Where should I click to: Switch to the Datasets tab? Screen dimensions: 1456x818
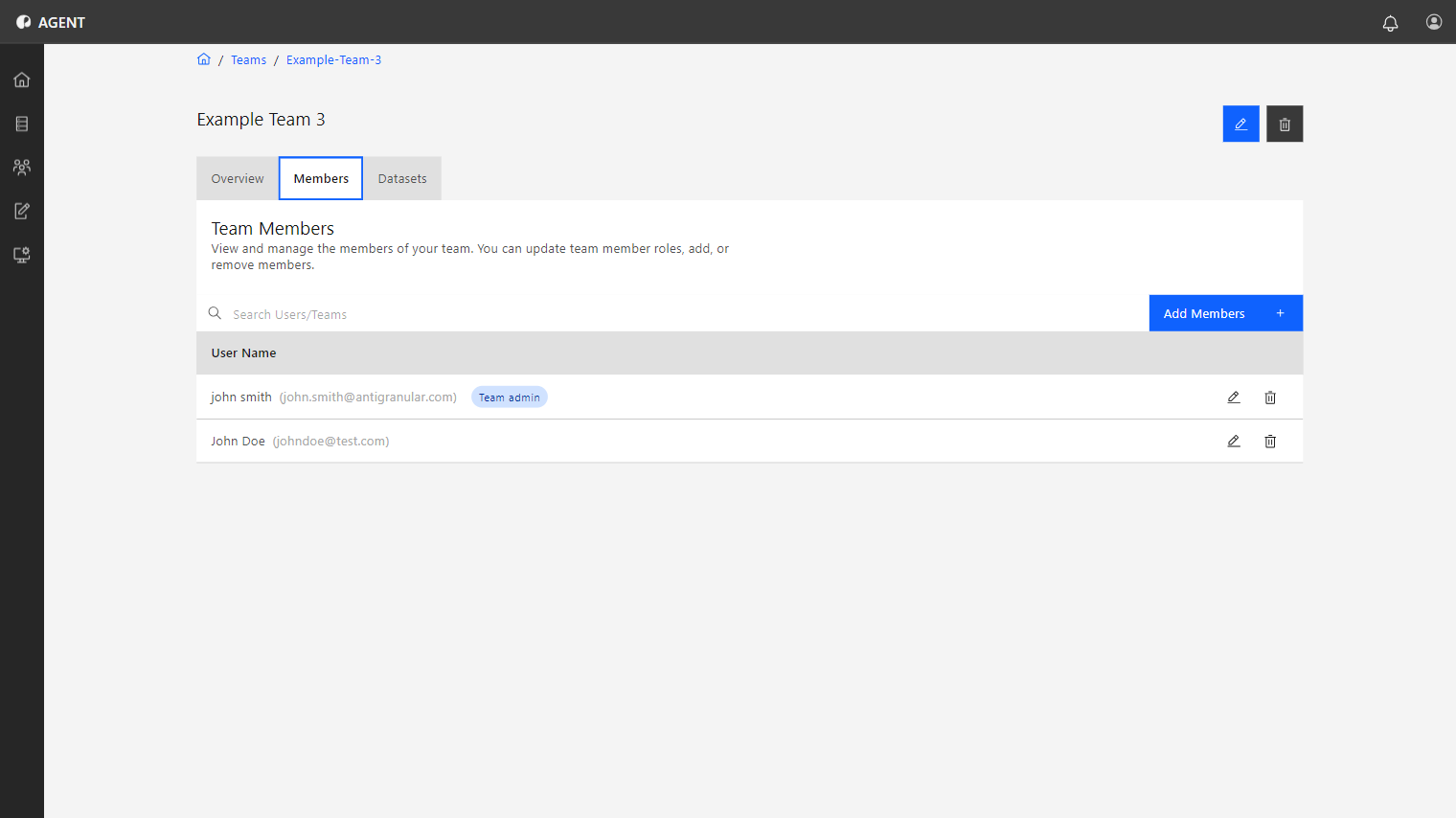pos(402,178)
